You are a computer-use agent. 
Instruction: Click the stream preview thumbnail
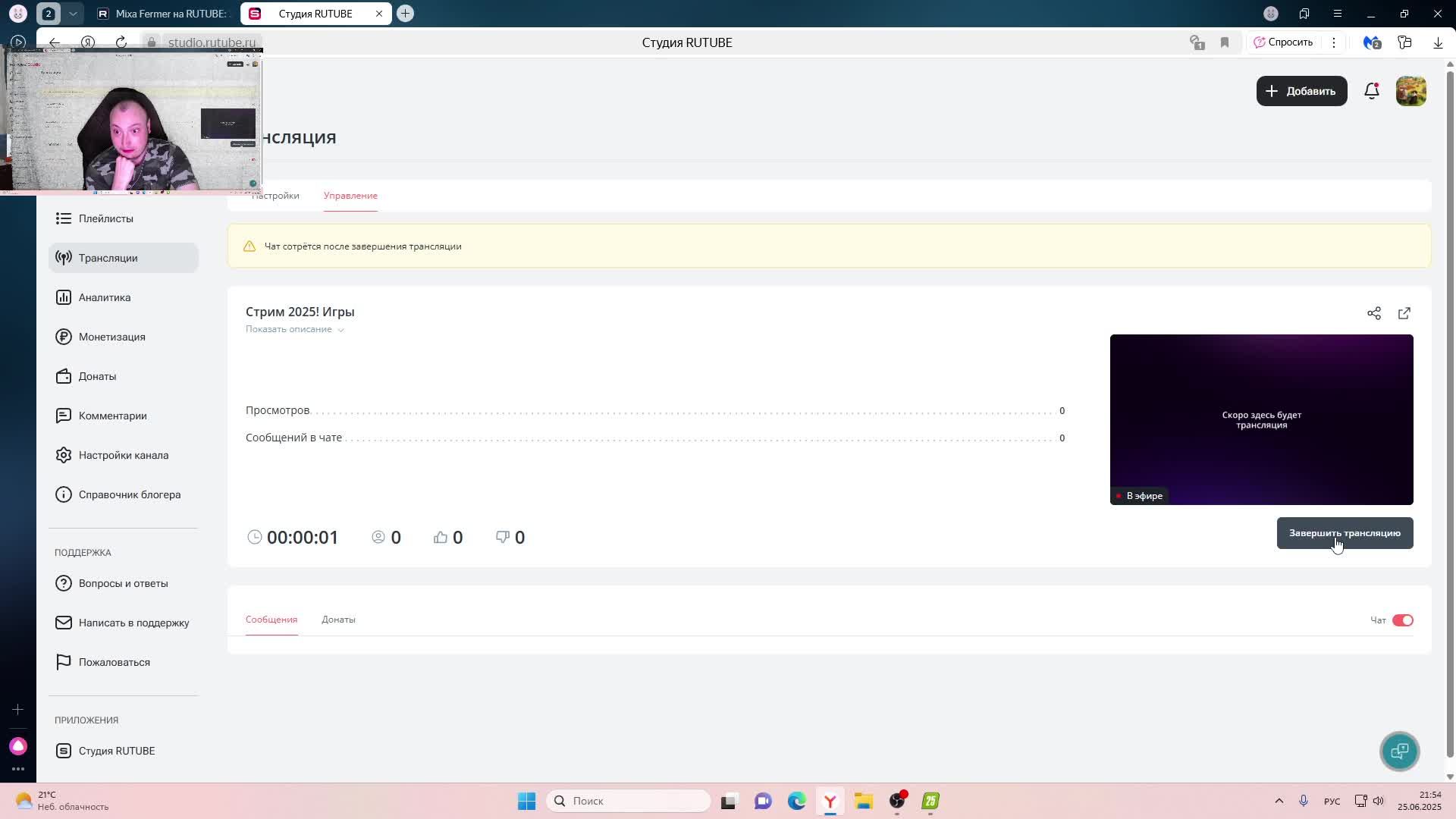coord(1260,419)
